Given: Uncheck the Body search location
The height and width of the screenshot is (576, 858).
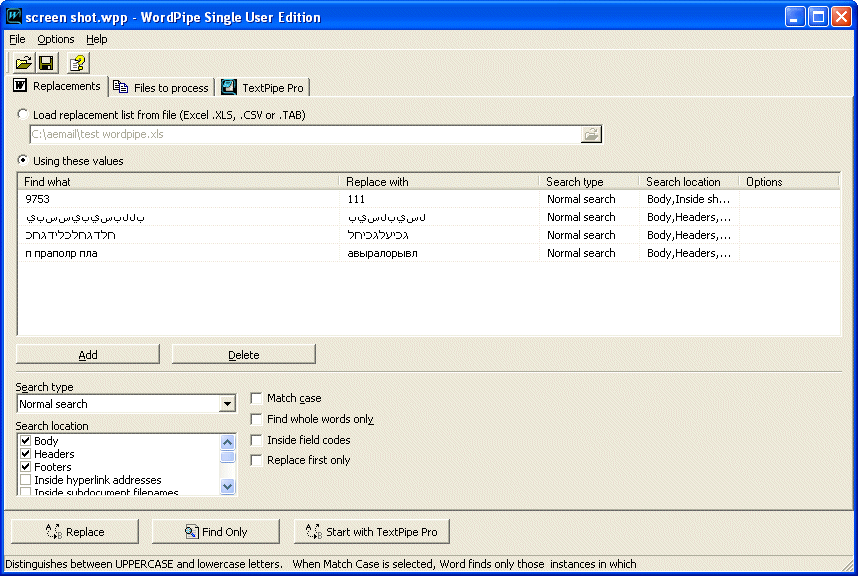Looking at the screenshot, I should coord(25,440).
